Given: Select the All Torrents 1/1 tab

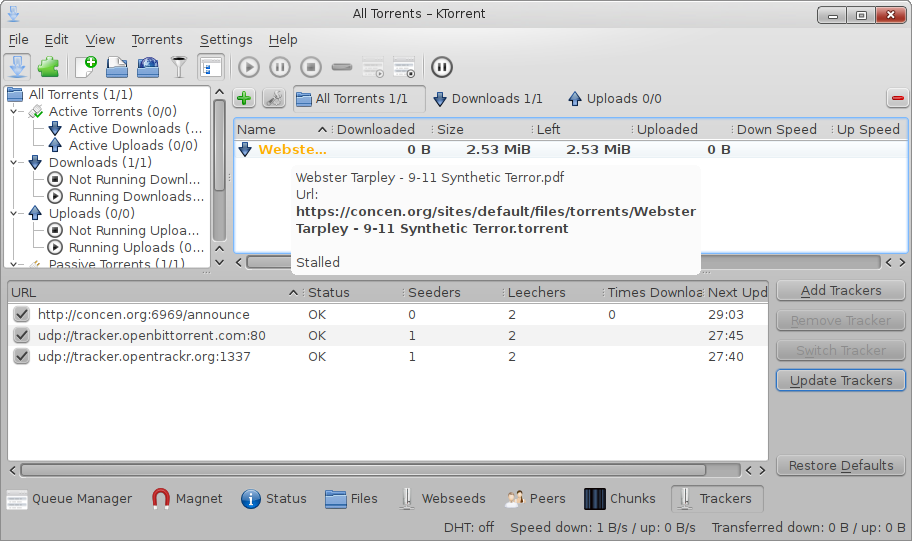Looking at the screenshot, I should click(359, 98).
